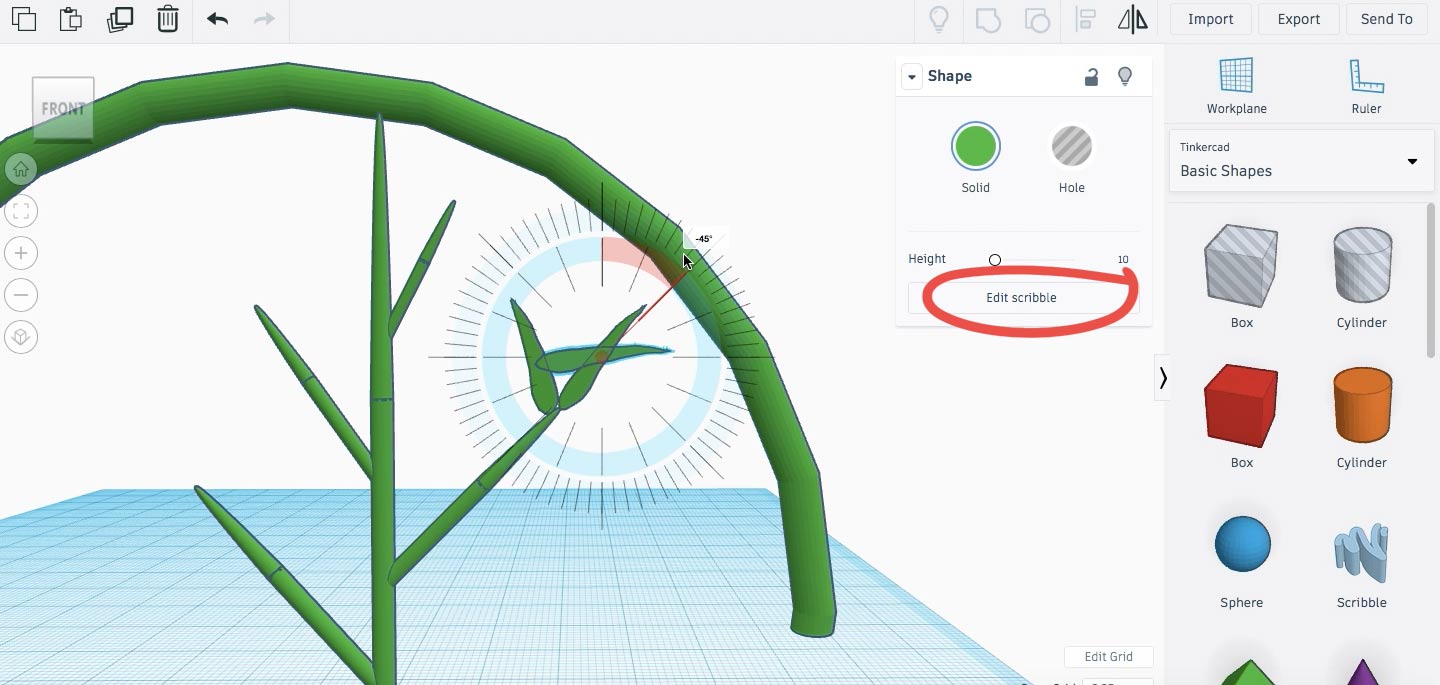The image size is (1440, 685).
Task: Select the Ruler tool
Action: [x=1366, y=86]
